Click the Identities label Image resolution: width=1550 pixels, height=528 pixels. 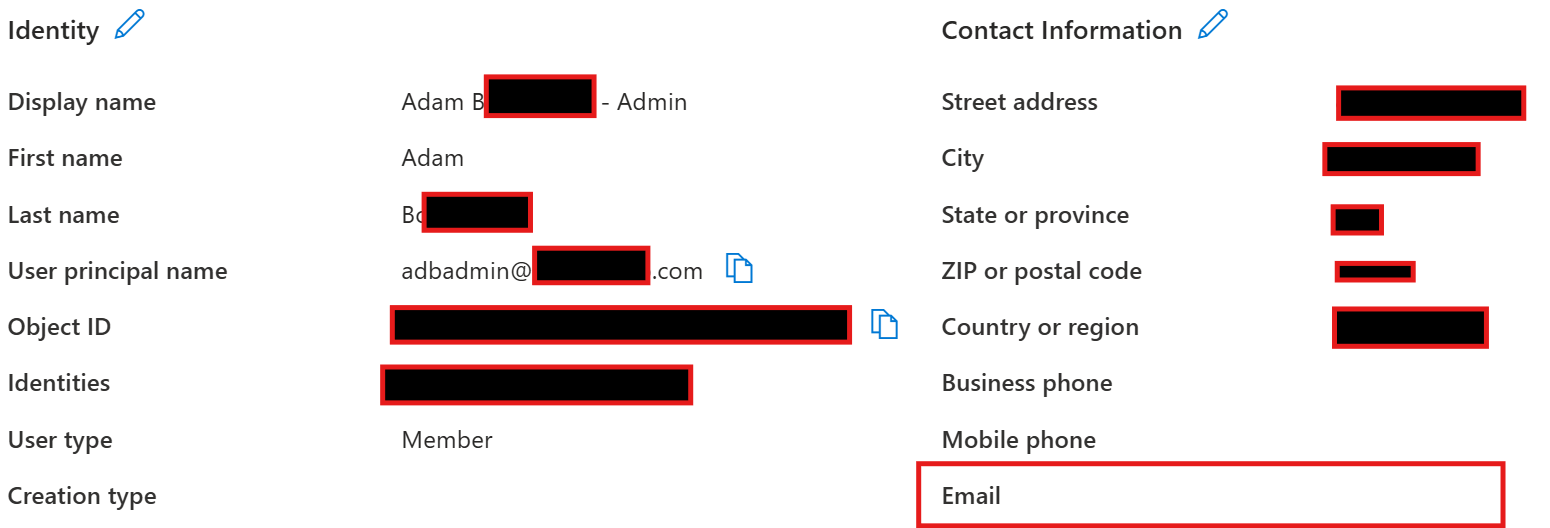[59, 383]
